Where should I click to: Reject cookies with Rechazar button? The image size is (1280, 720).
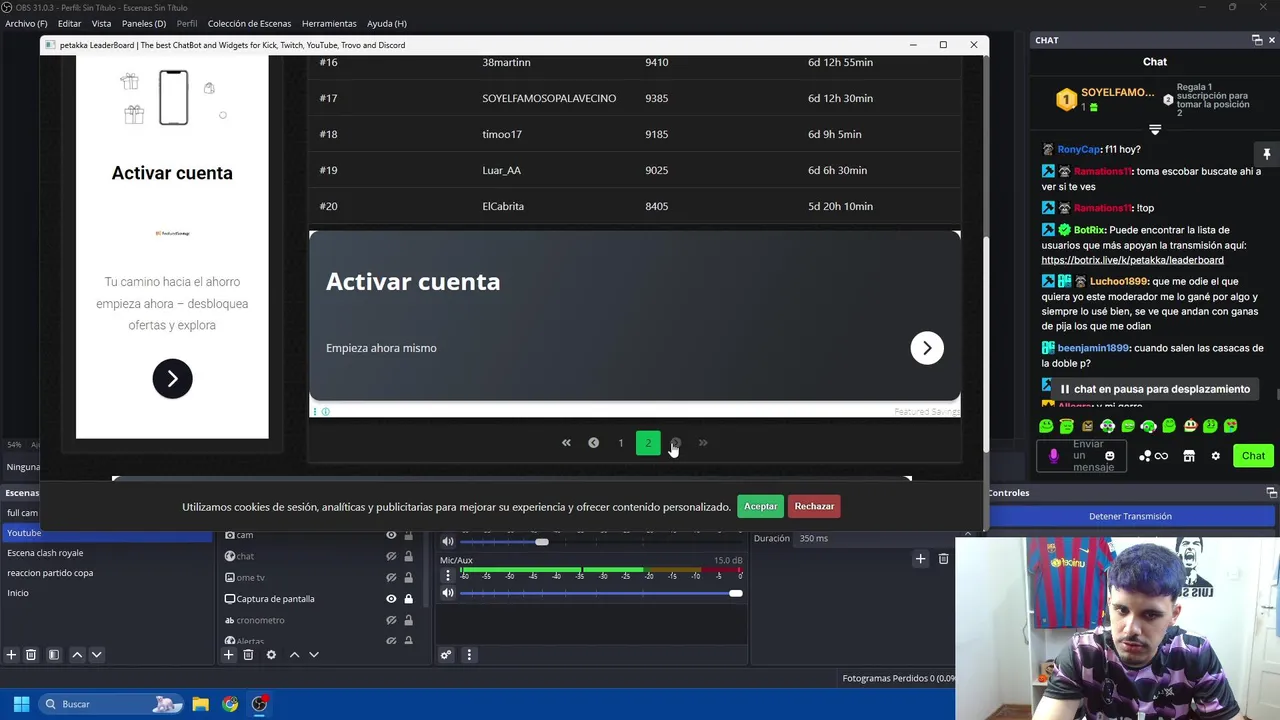click(x=814, y=507)
